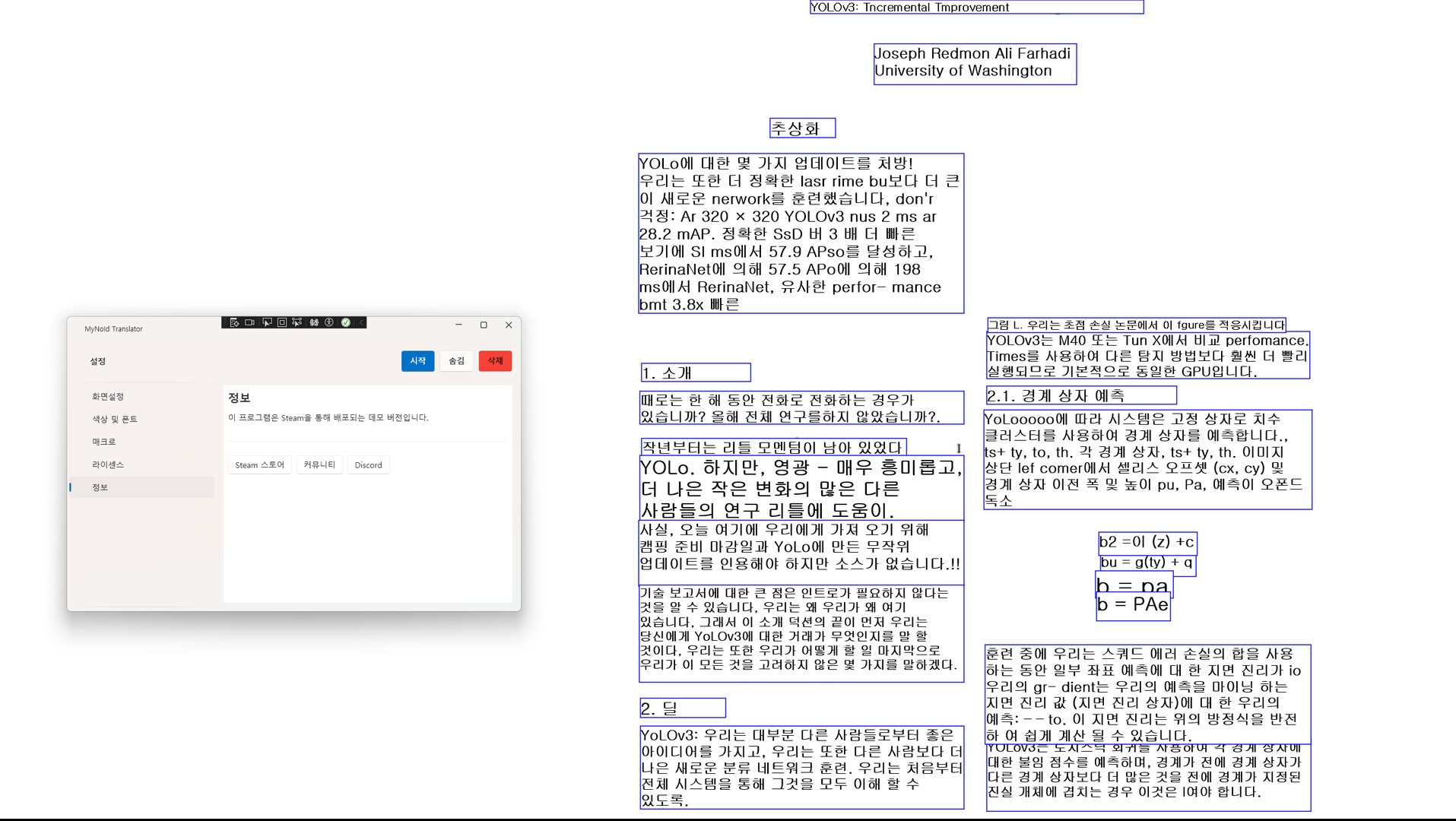Click the green checkmark status icon
Image resolution: width=1456 pixels, height=821 pixels.
[346, 323]
